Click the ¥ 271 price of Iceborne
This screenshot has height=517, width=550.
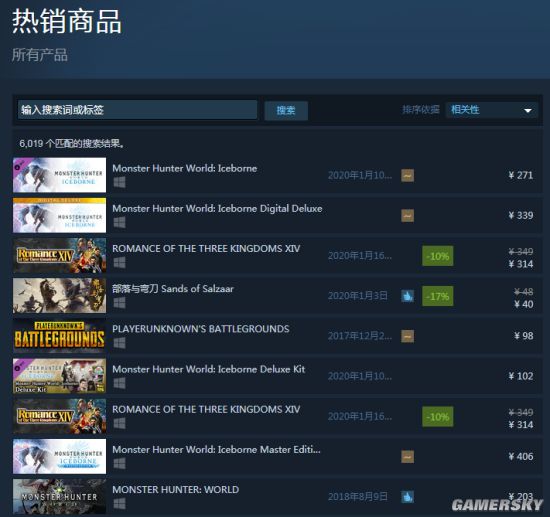coord(521,175)
